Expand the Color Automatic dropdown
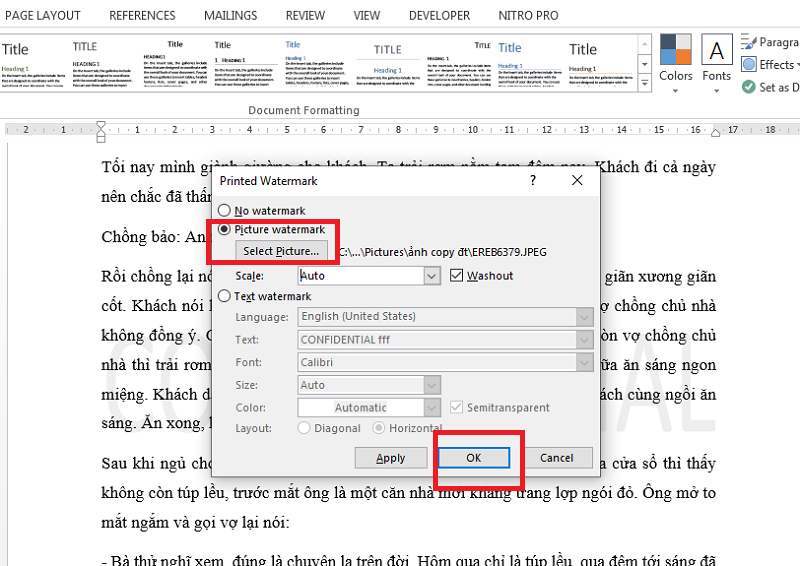 click(x=432, y=407)
